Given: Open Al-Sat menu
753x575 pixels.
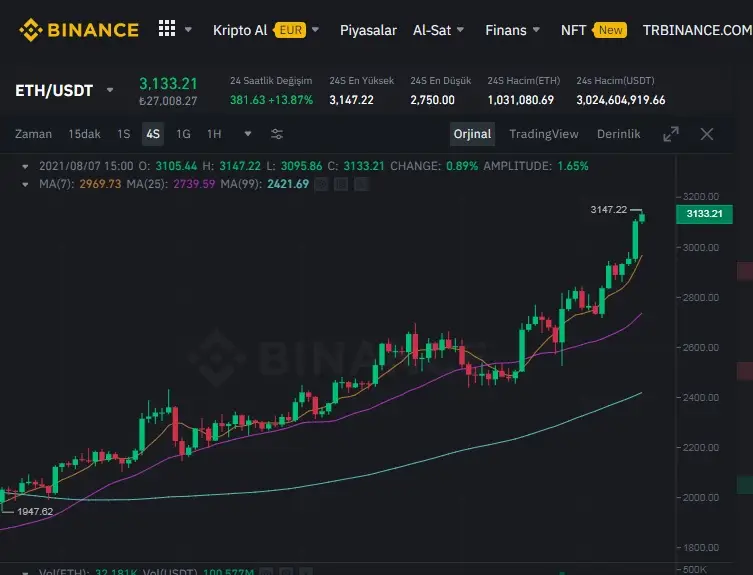Looking at the screenshot, I should 432,30.
